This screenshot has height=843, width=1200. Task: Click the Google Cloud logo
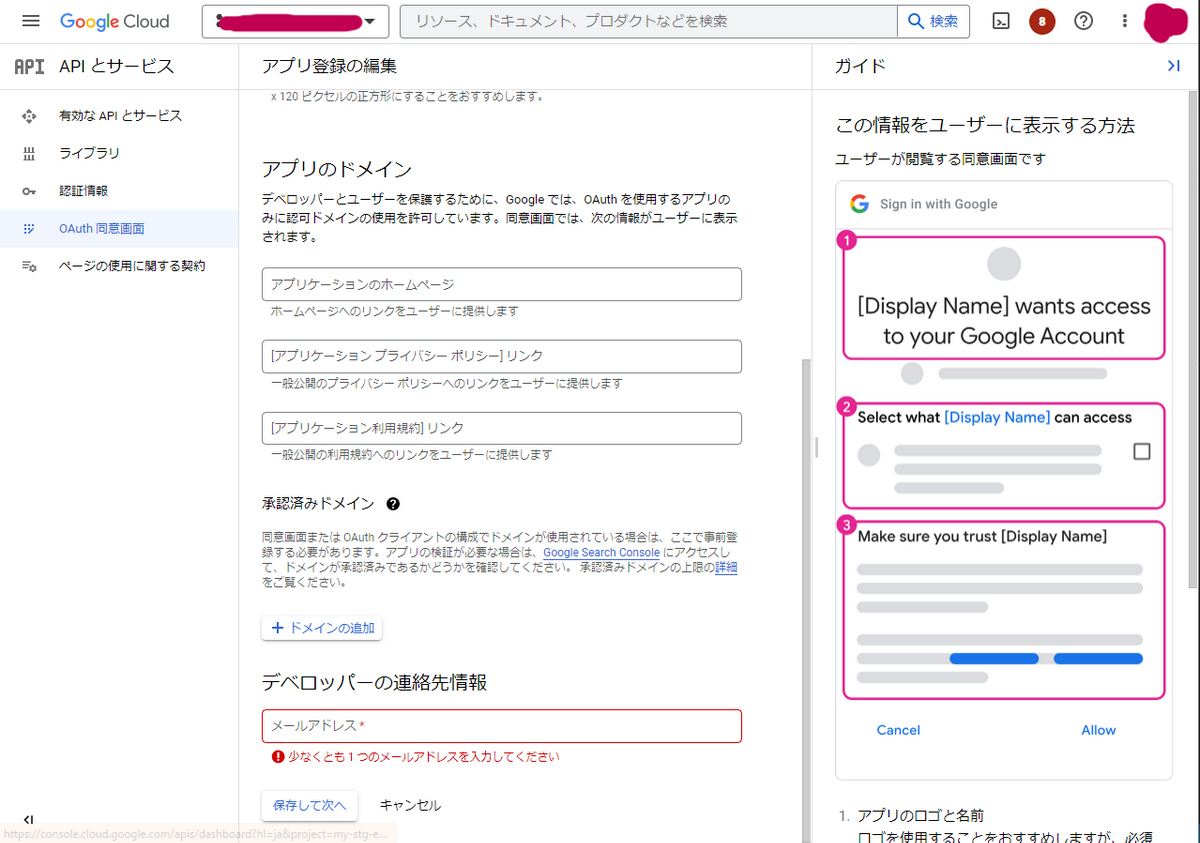(x=115, y=21)
